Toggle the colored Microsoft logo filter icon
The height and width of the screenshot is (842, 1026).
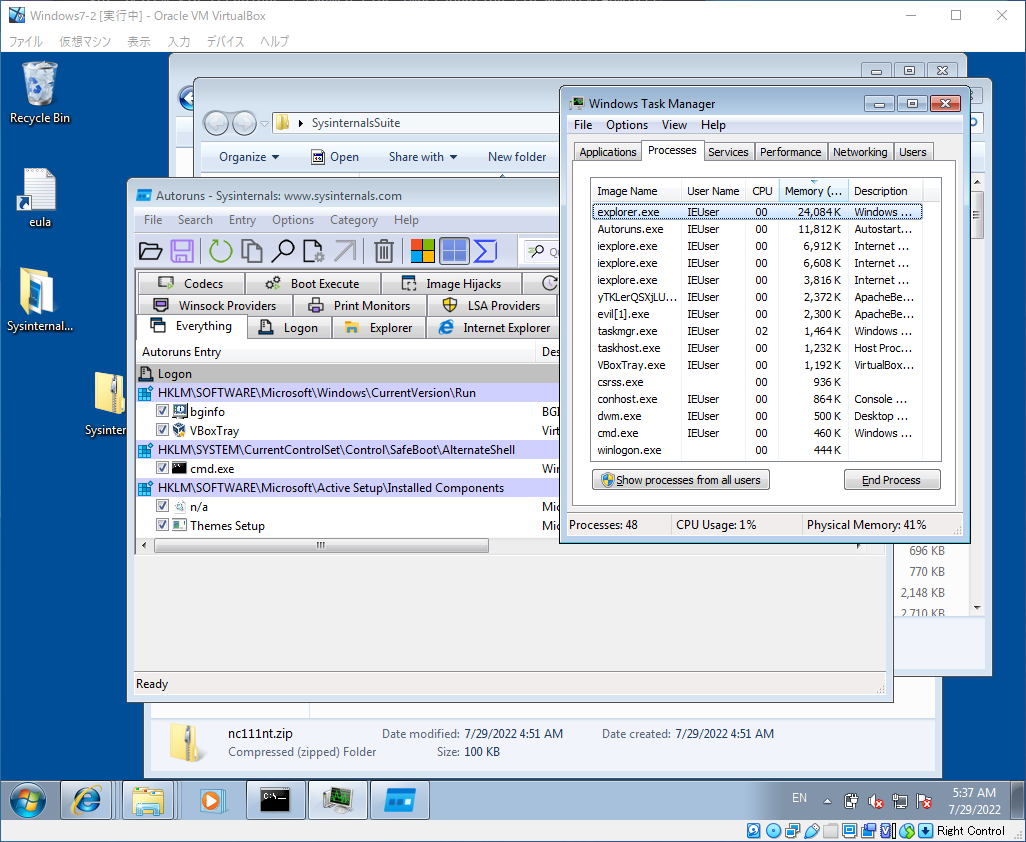pyautogui.click(x=423, y=251)
